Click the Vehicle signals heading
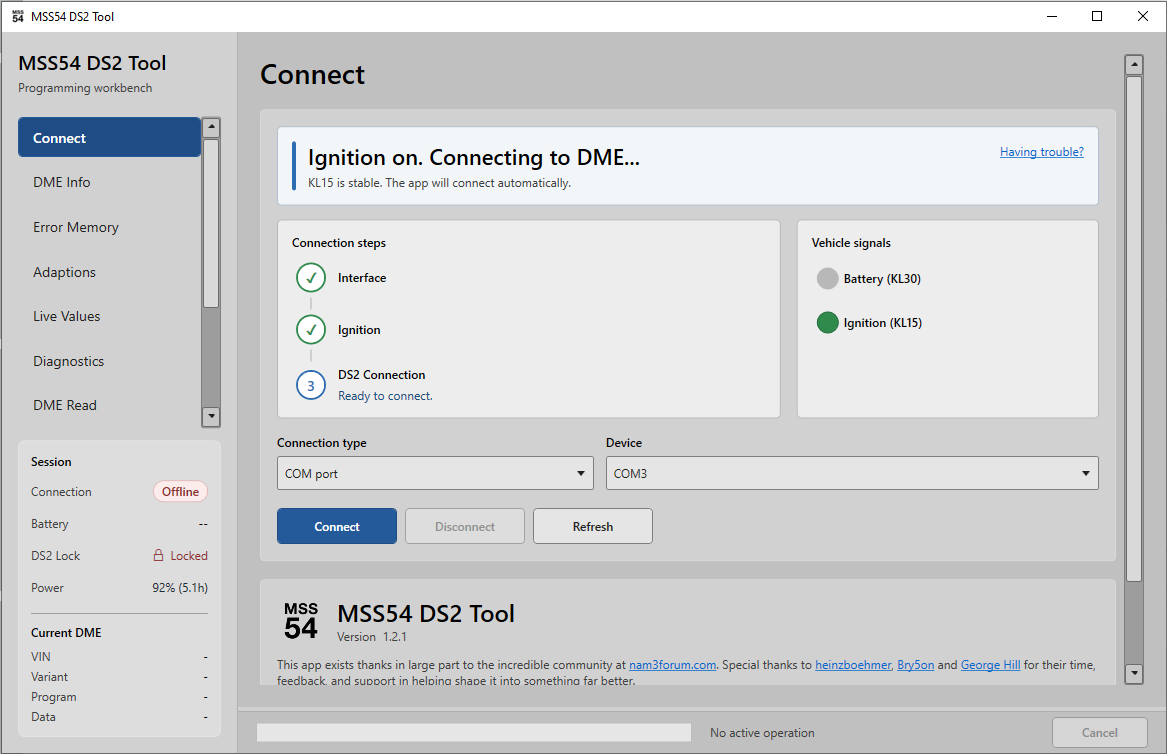1167x754 pixels. pyautogui.click(x=851, y=243)
